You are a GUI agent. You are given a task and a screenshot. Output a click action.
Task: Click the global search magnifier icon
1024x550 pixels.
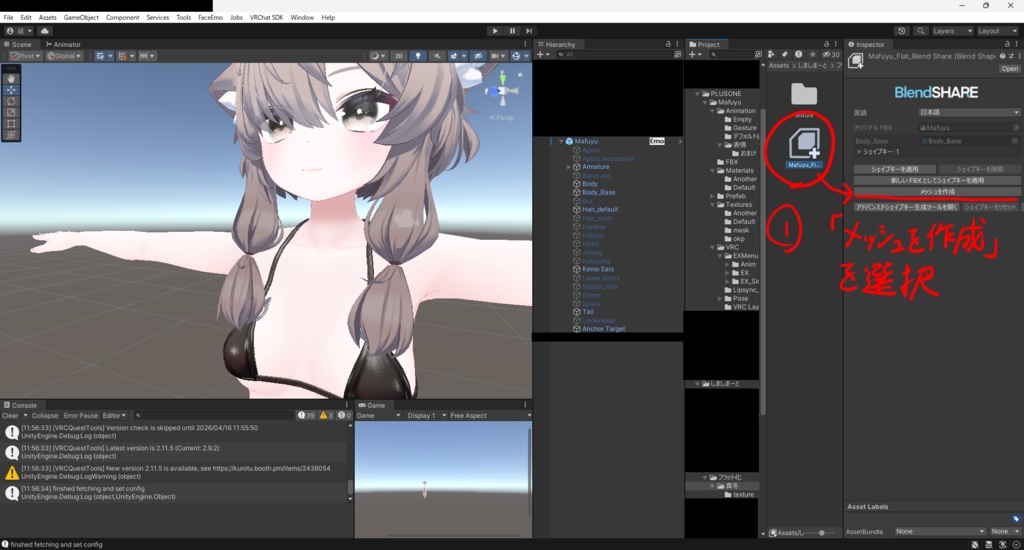[x=921, y=31]
